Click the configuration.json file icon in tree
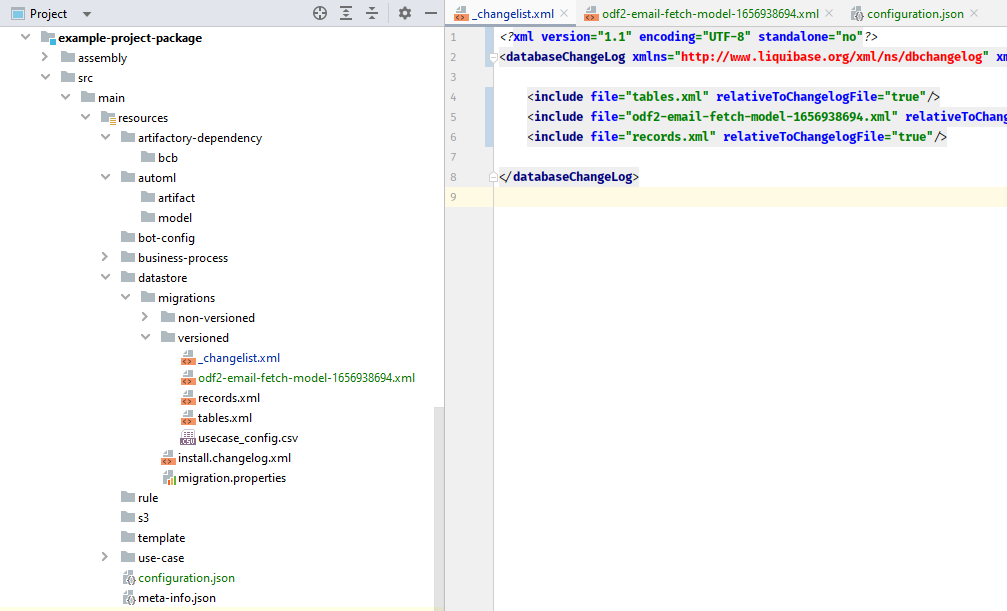1007x611 pixels. click(128, 577)
